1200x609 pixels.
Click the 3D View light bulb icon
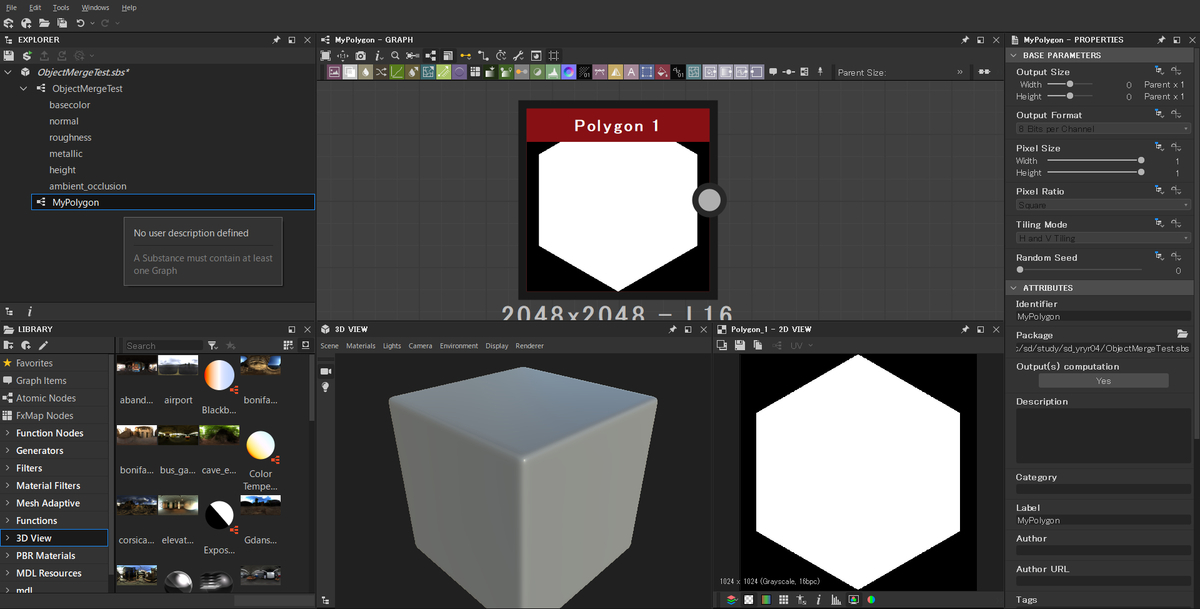click(x=325, y=387)
